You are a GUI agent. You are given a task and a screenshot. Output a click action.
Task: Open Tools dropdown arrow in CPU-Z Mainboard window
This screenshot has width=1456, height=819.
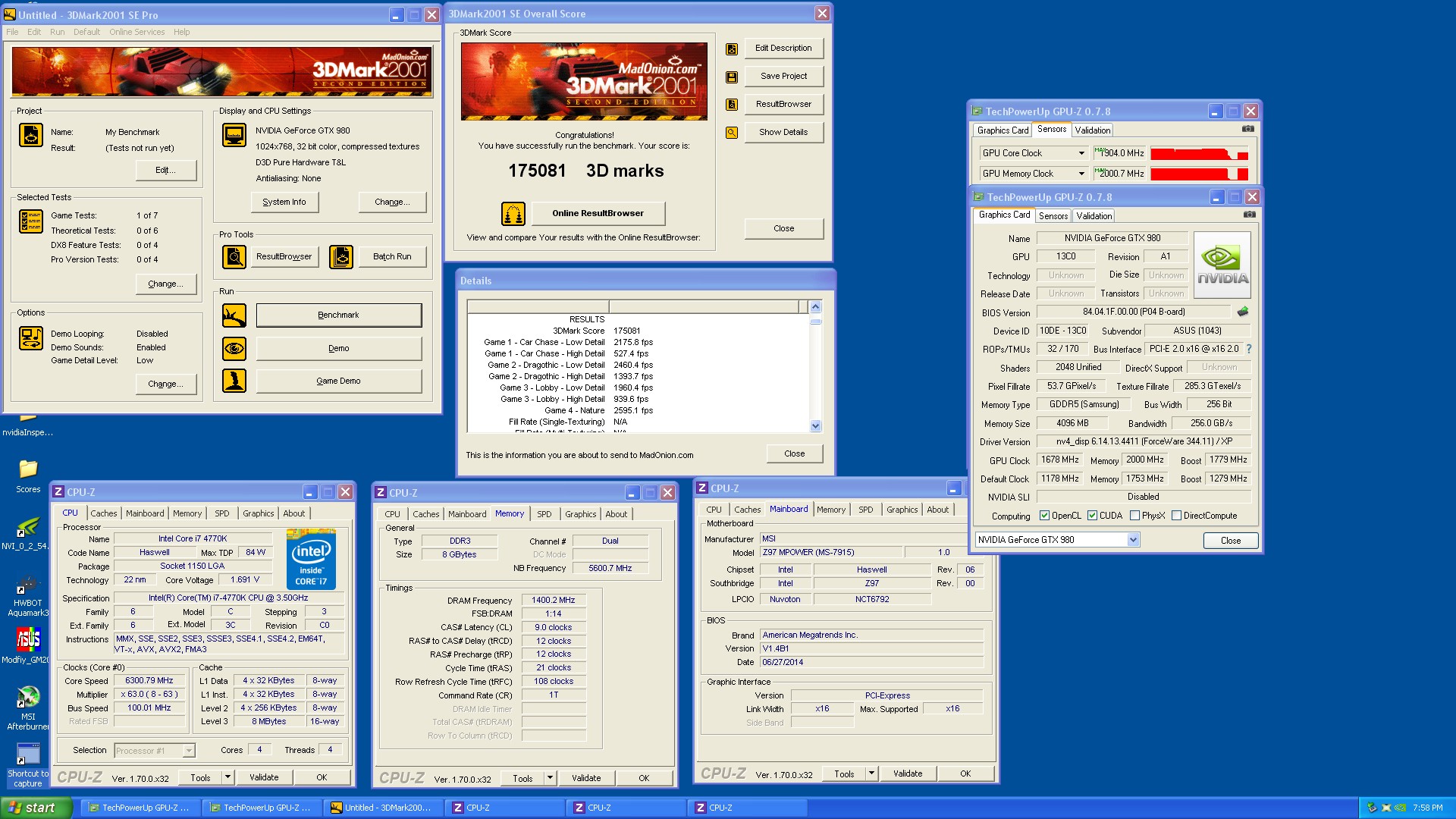(x=871, y=773)
